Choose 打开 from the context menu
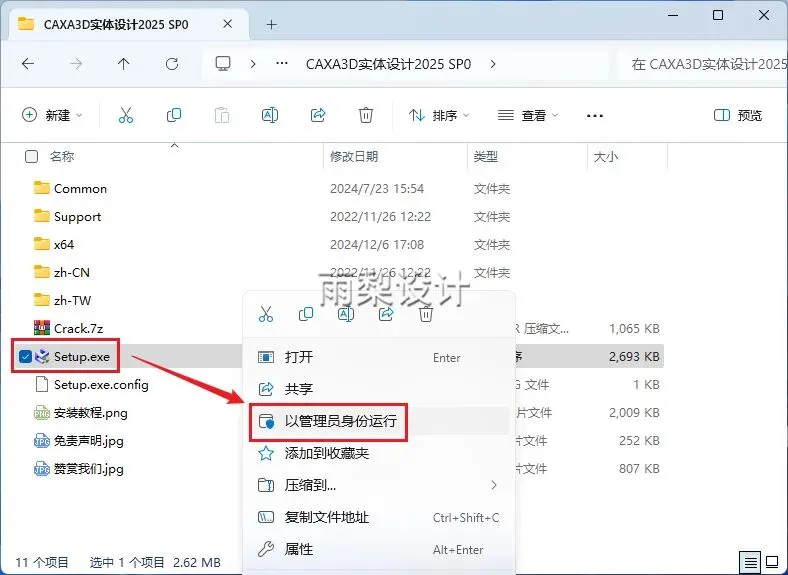Viewport: 788px width, 575px height. coord(380,357)
